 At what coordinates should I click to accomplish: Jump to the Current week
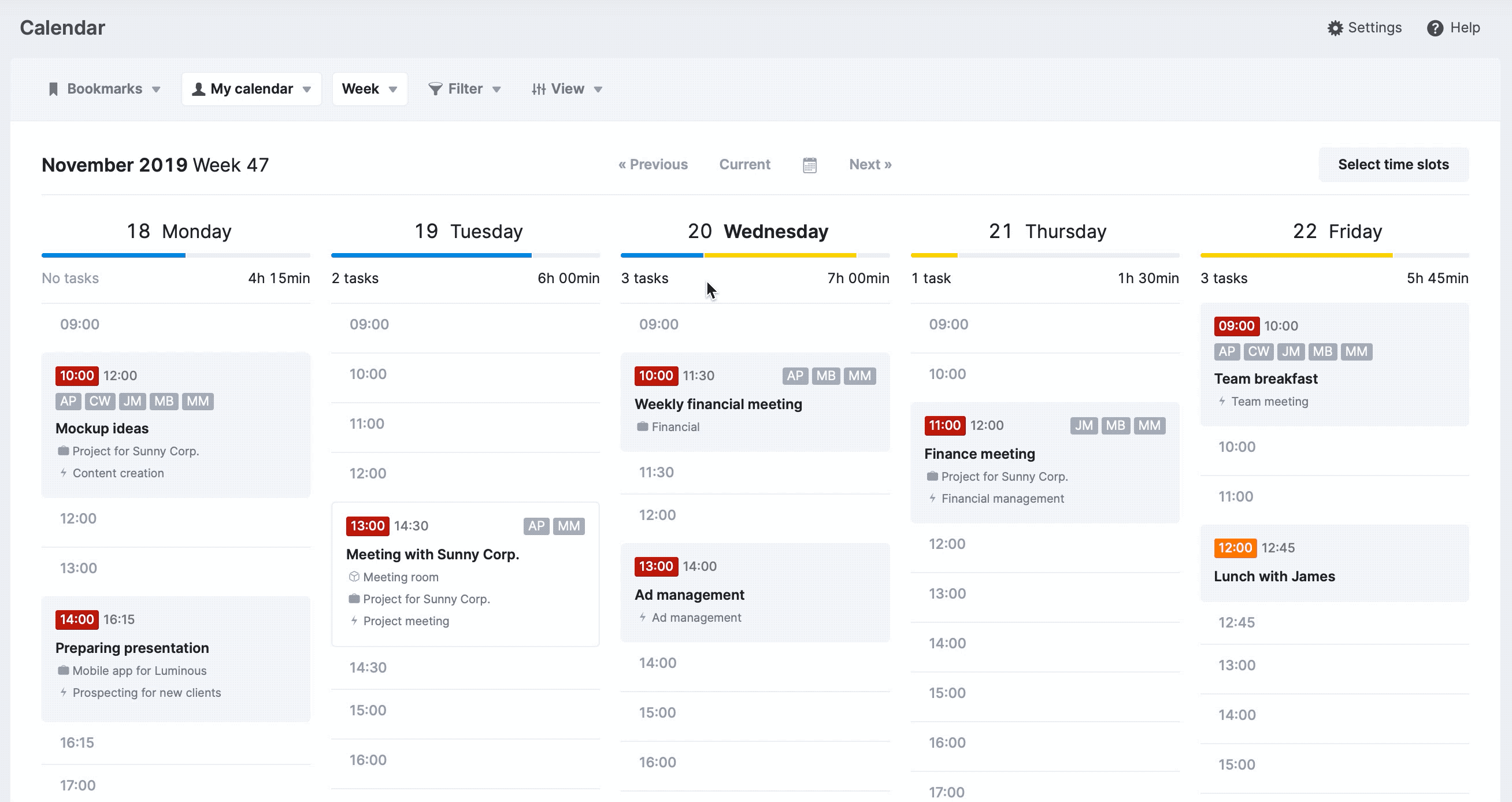[x=744, y=164]
